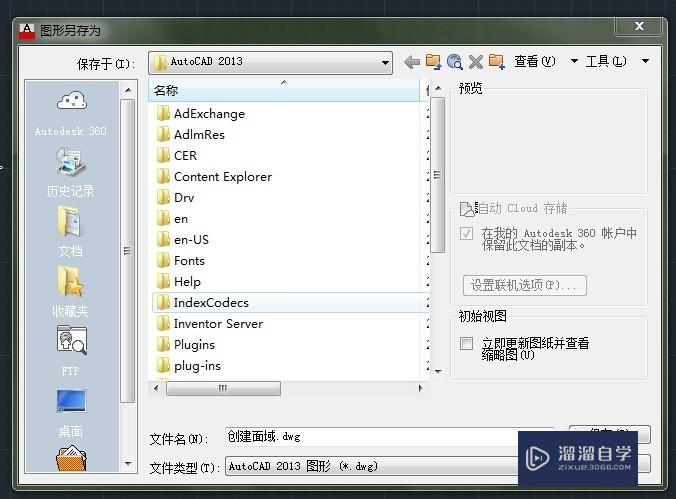This screenshot has height=499, width=676.
Task: Click horizontal scroll right arrow
Action: (x=420, y=388)
